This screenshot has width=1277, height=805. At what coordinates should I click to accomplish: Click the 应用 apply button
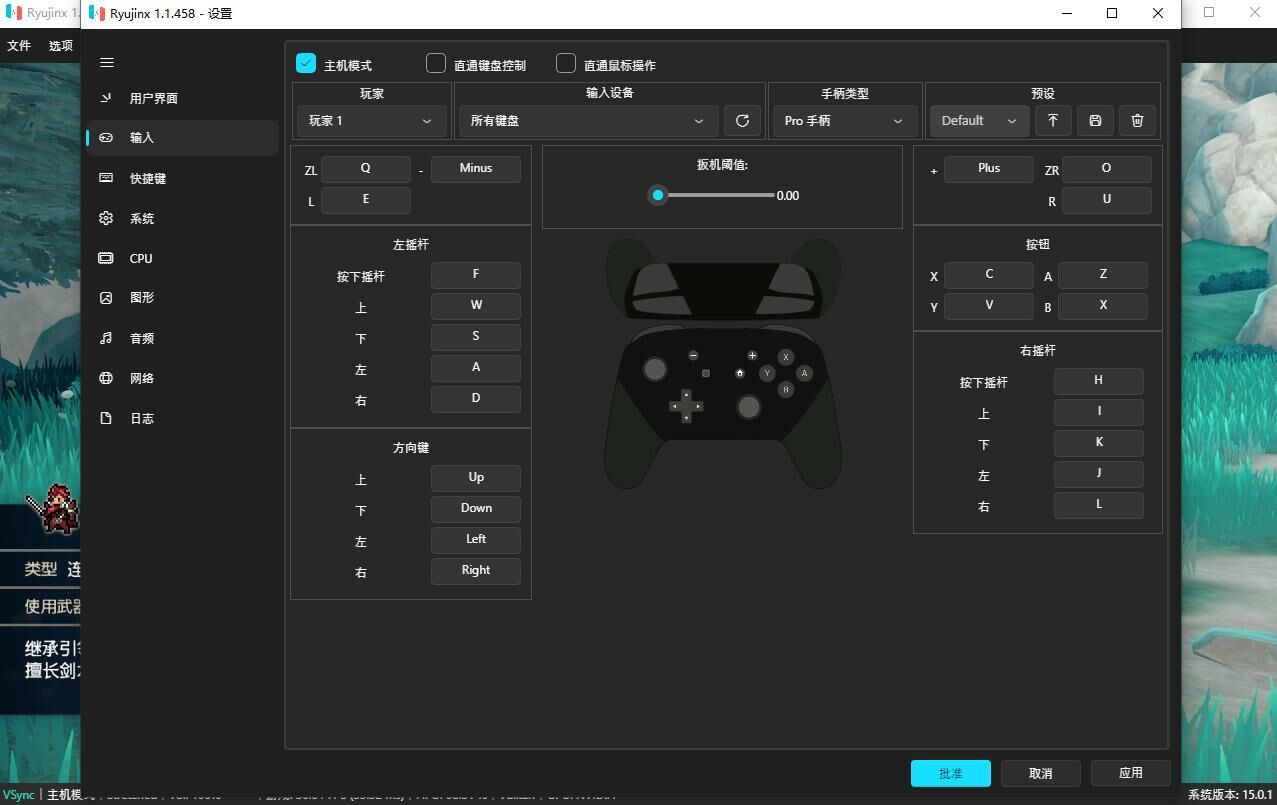[1130, 773]
